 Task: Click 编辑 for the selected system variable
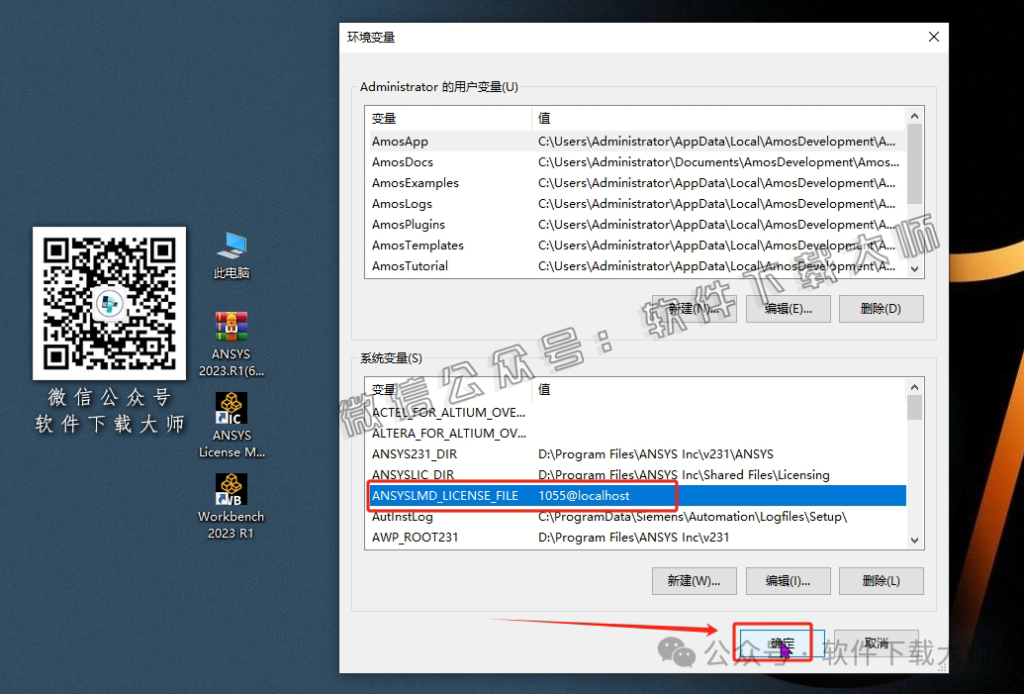pos(787,581)
